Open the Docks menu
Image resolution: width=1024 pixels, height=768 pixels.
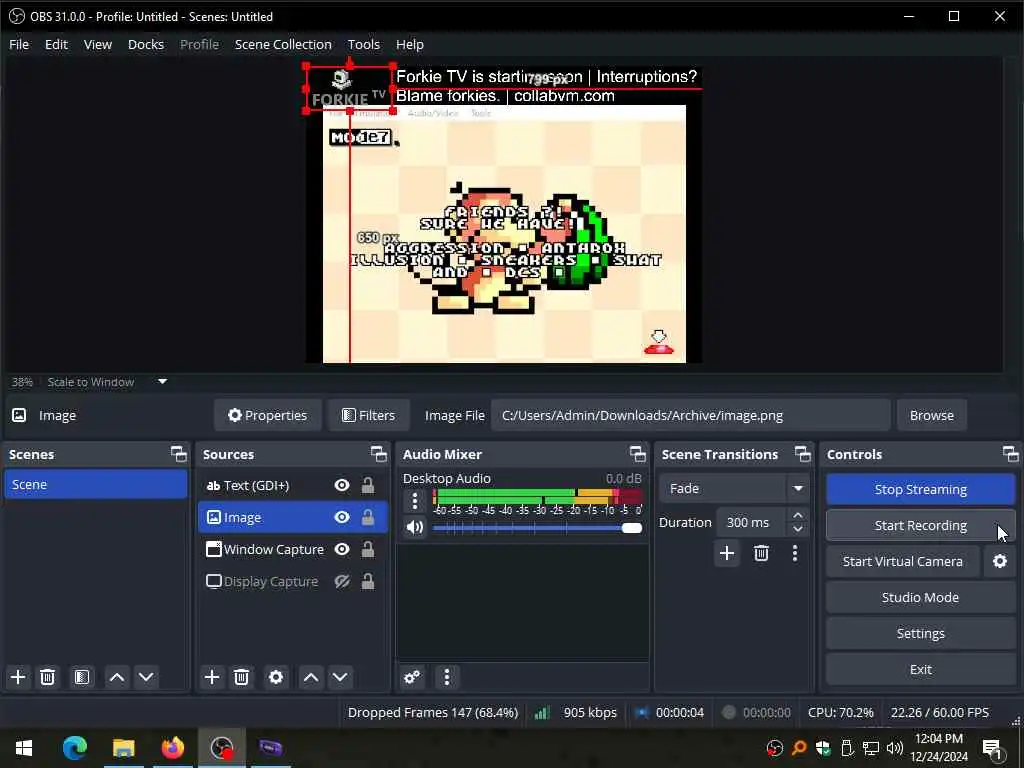coord(146,44)
